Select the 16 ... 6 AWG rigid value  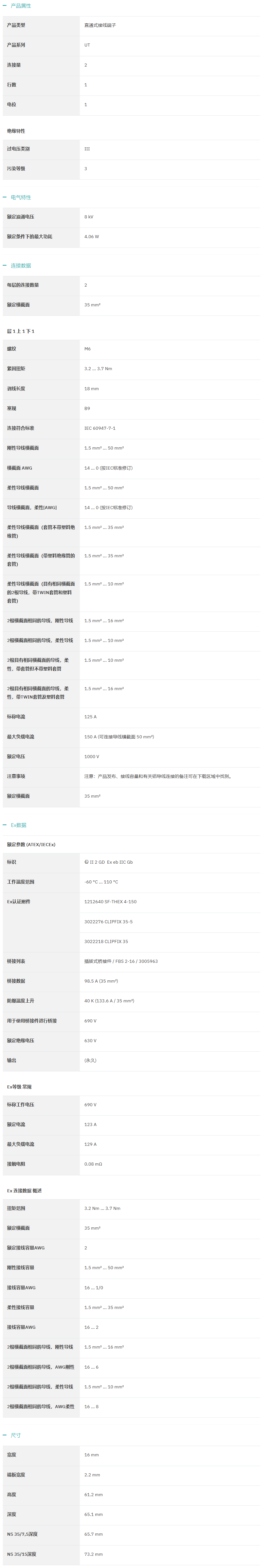tap(92, 1367)
